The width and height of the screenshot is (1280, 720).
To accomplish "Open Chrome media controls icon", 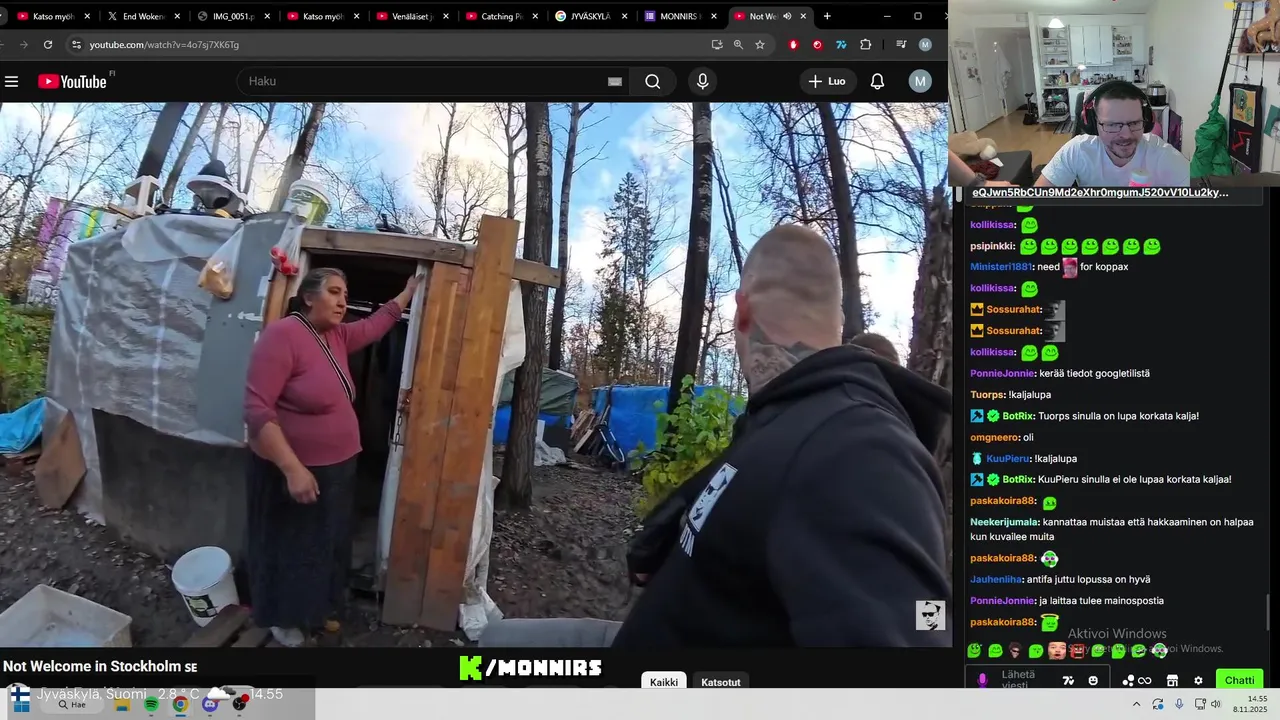I will (901, 44).
